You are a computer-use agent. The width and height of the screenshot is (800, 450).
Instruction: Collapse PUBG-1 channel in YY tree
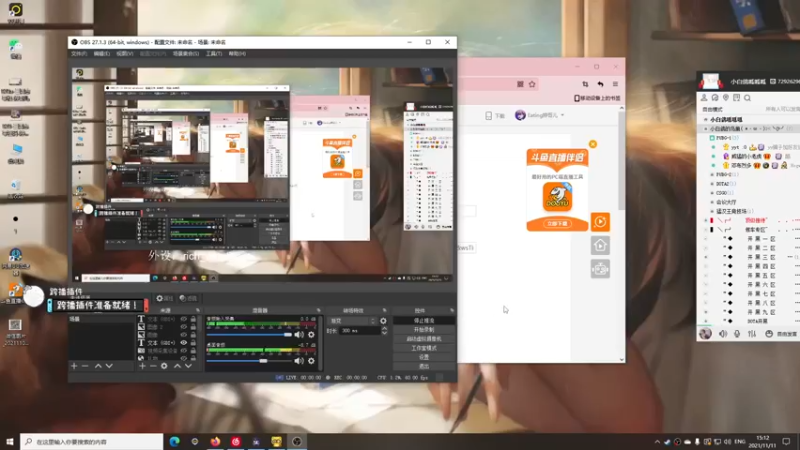pyautogui.click(x=712, y=138)
